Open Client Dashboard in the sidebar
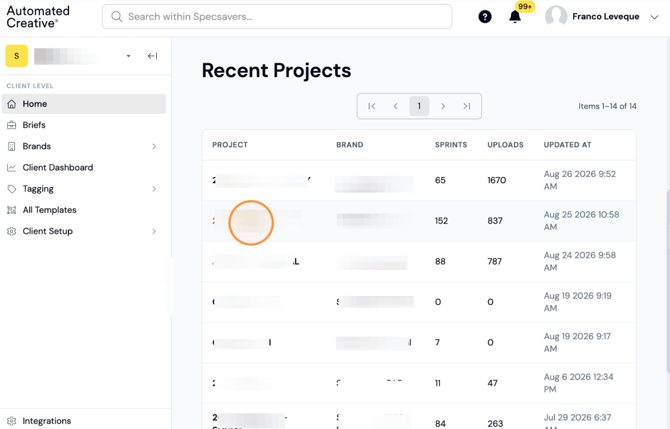The width and height of the screenshot is (670, 429). click(x=84, y=167)
